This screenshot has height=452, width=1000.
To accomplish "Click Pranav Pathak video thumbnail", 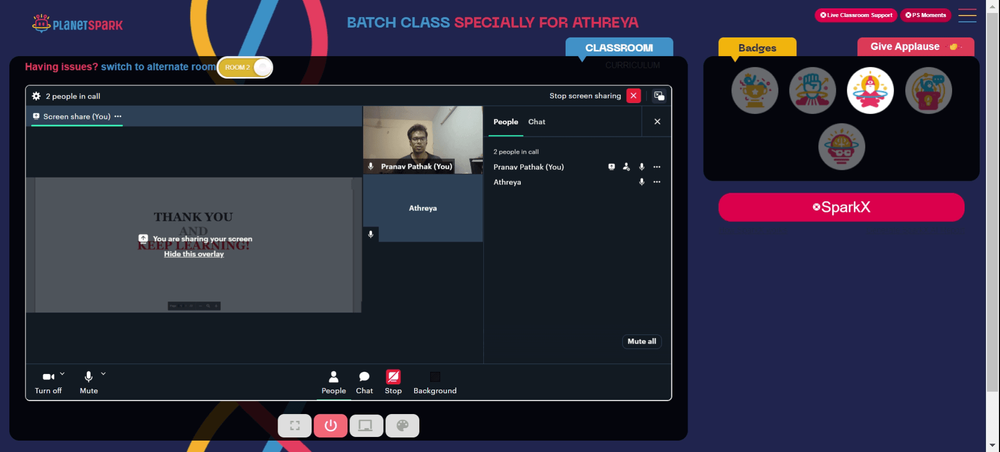I will 423,140.
